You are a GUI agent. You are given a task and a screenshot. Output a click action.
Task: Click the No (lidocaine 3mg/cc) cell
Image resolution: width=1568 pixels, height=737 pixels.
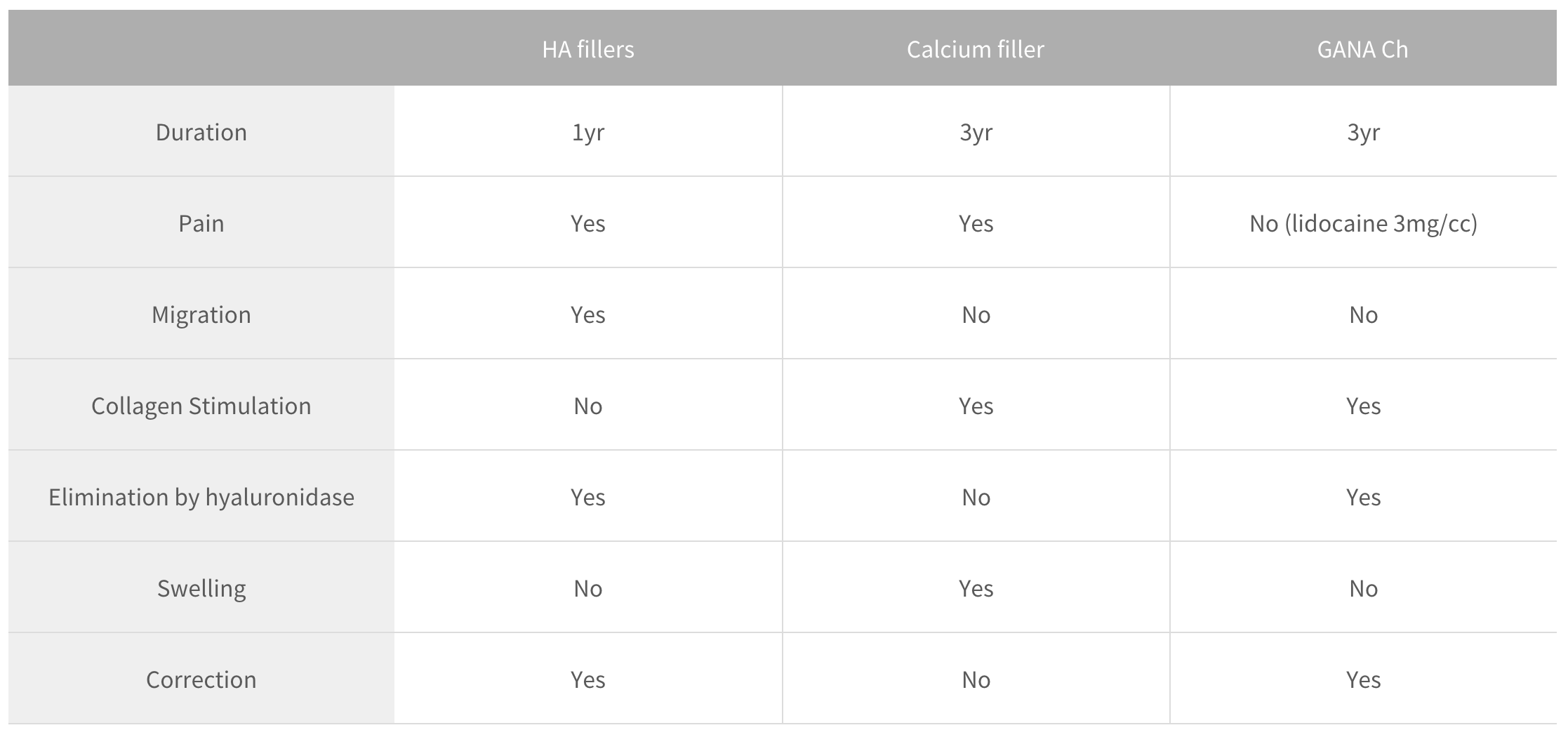pyautogui.click(x=1363, y=223)
